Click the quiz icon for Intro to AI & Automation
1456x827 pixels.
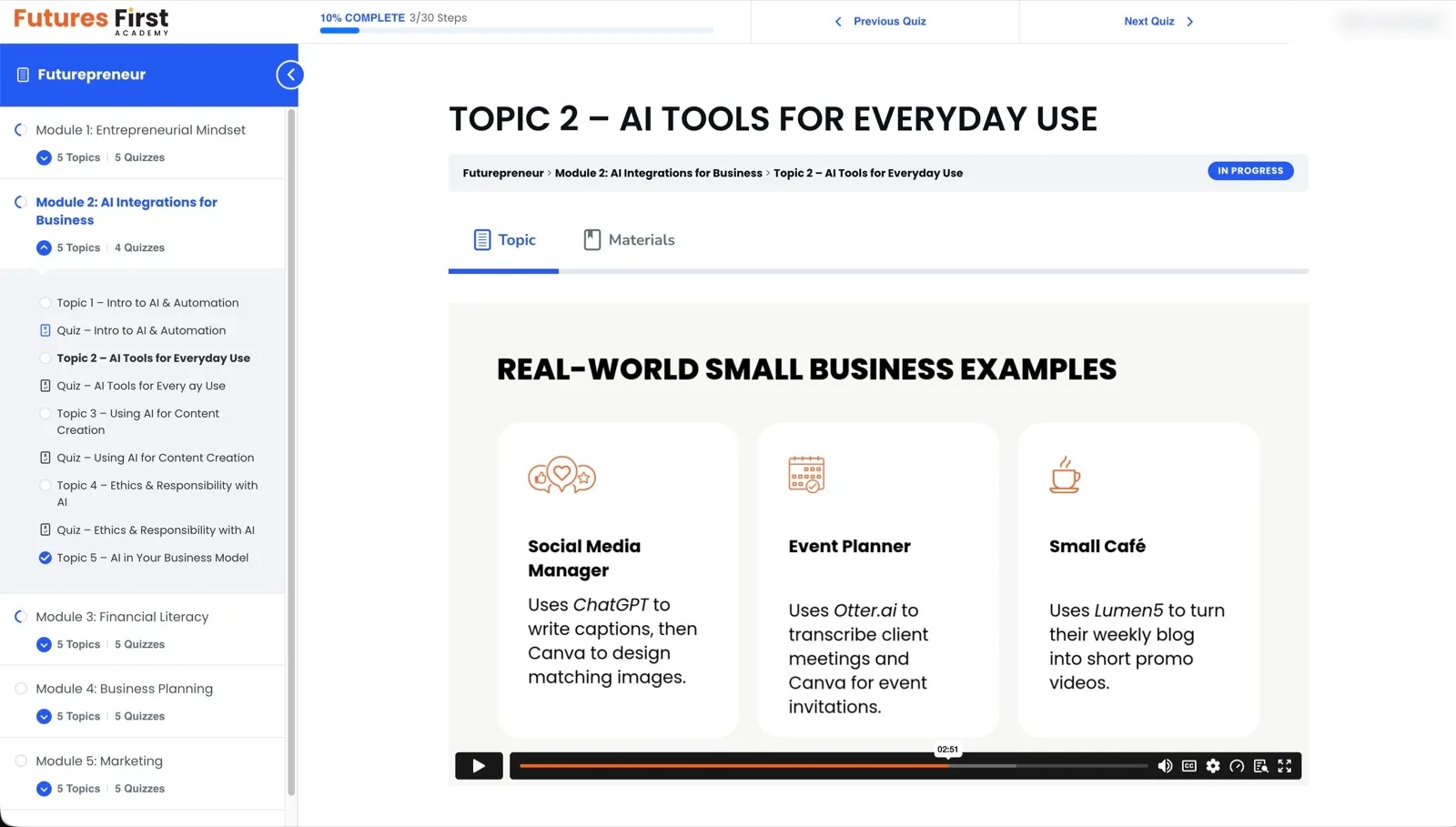(45, 330)
